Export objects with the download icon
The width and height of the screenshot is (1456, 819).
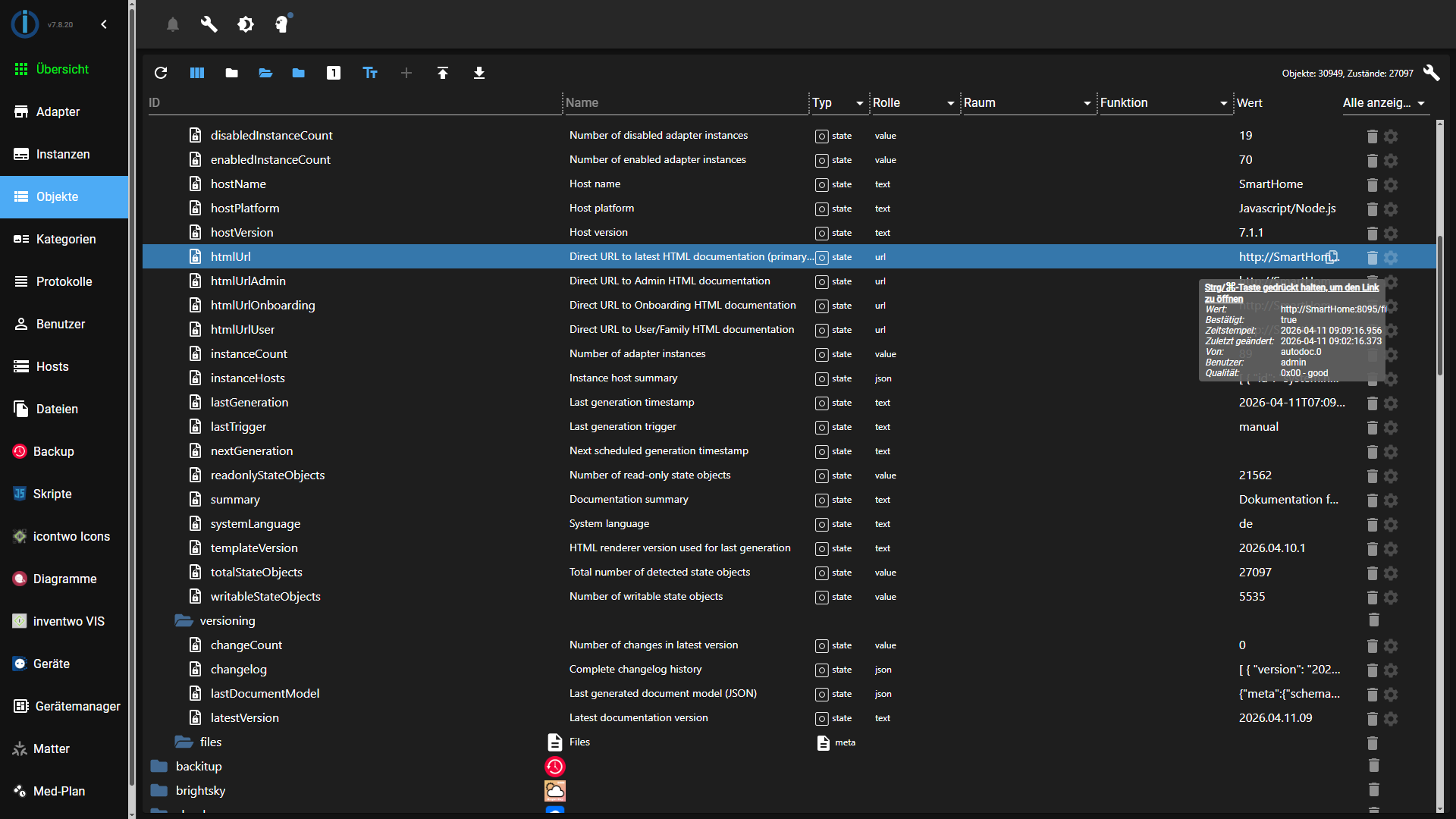[479, 73]
